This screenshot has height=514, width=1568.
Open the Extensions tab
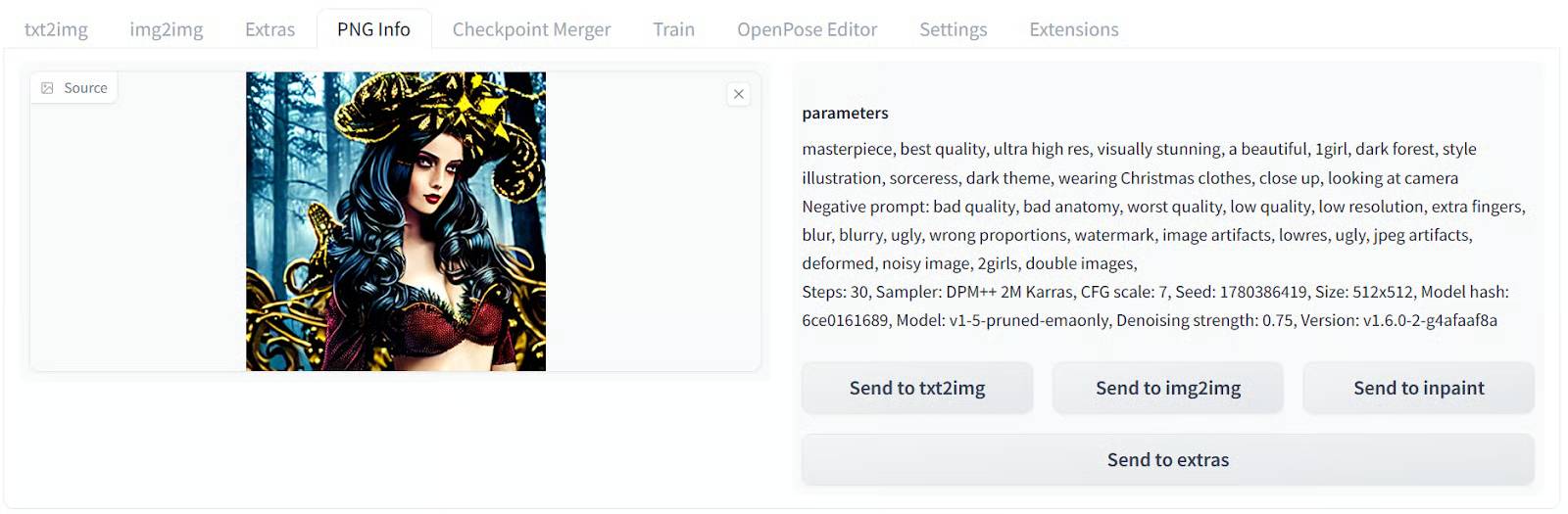pyautogui.click(x=1073, y=29)
